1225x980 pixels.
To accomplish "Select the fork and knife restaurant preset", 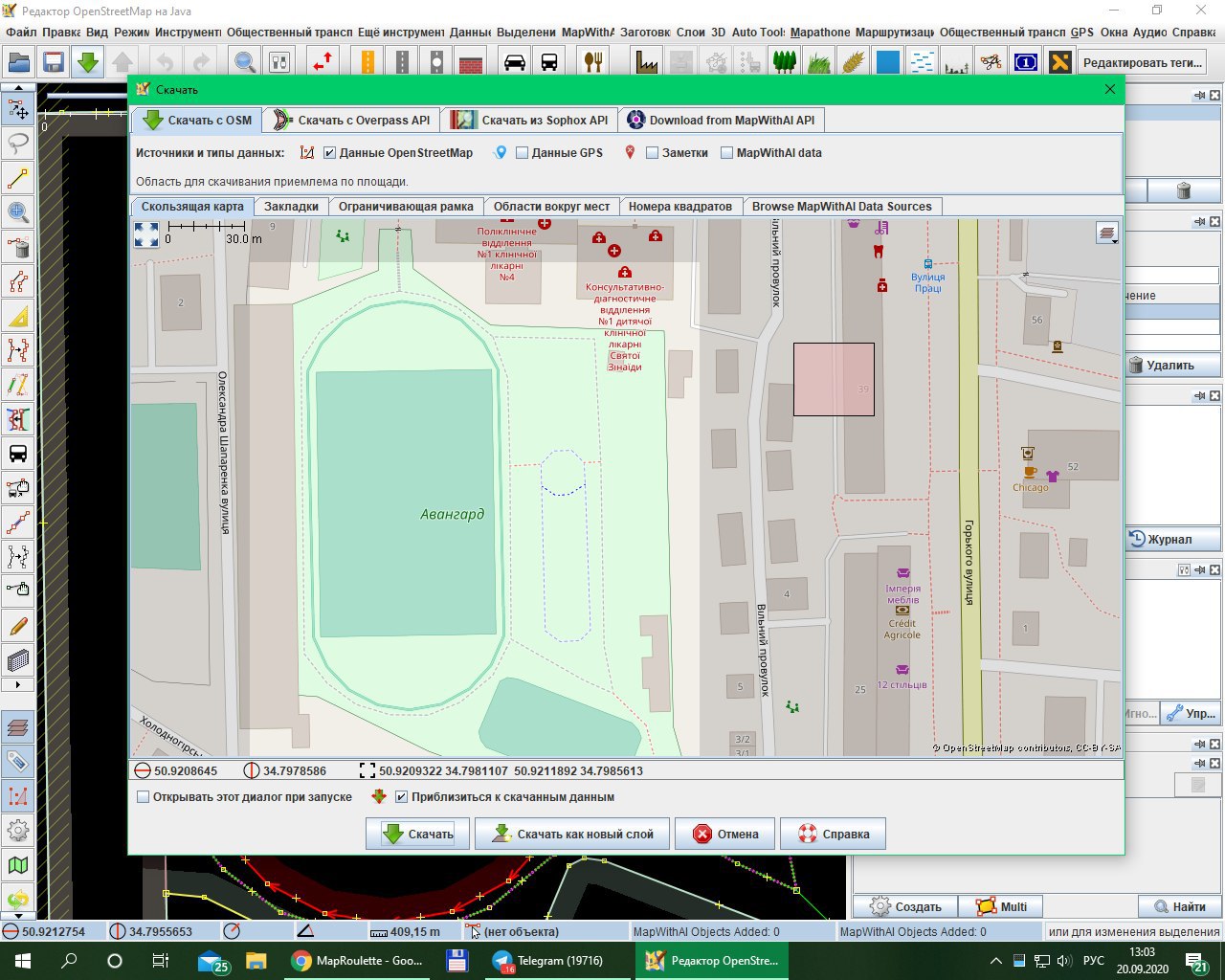I will point(593,63).
